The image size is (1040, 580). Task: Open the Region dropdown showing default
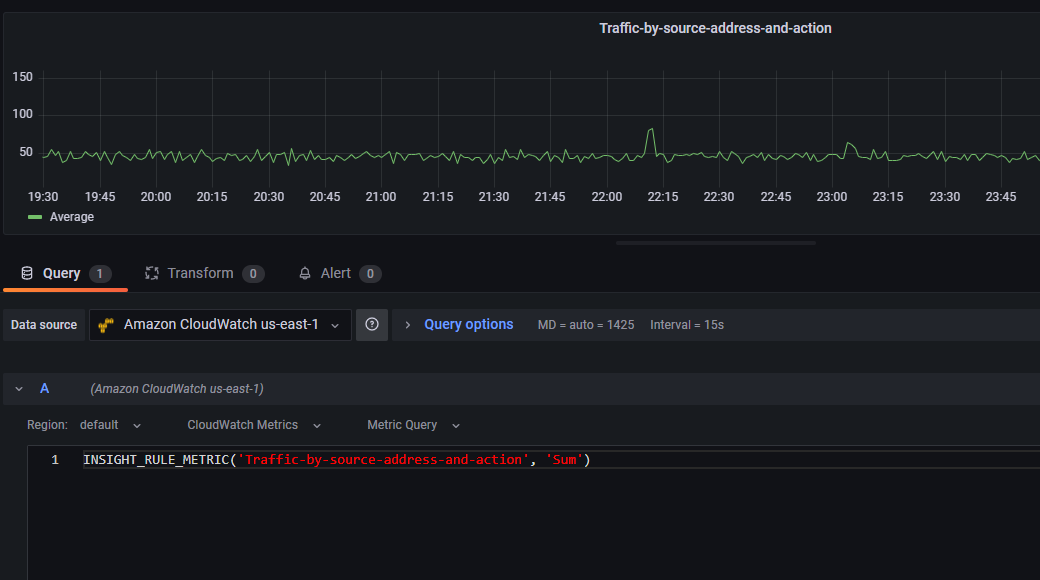(110, 424)
